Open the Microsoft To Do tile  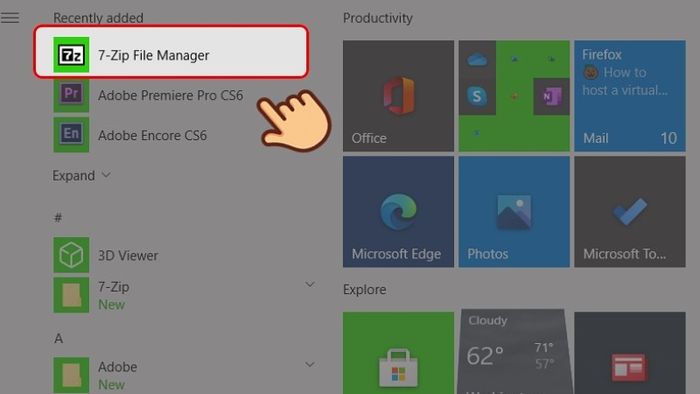pyautogui.click(x=629, y=212)
